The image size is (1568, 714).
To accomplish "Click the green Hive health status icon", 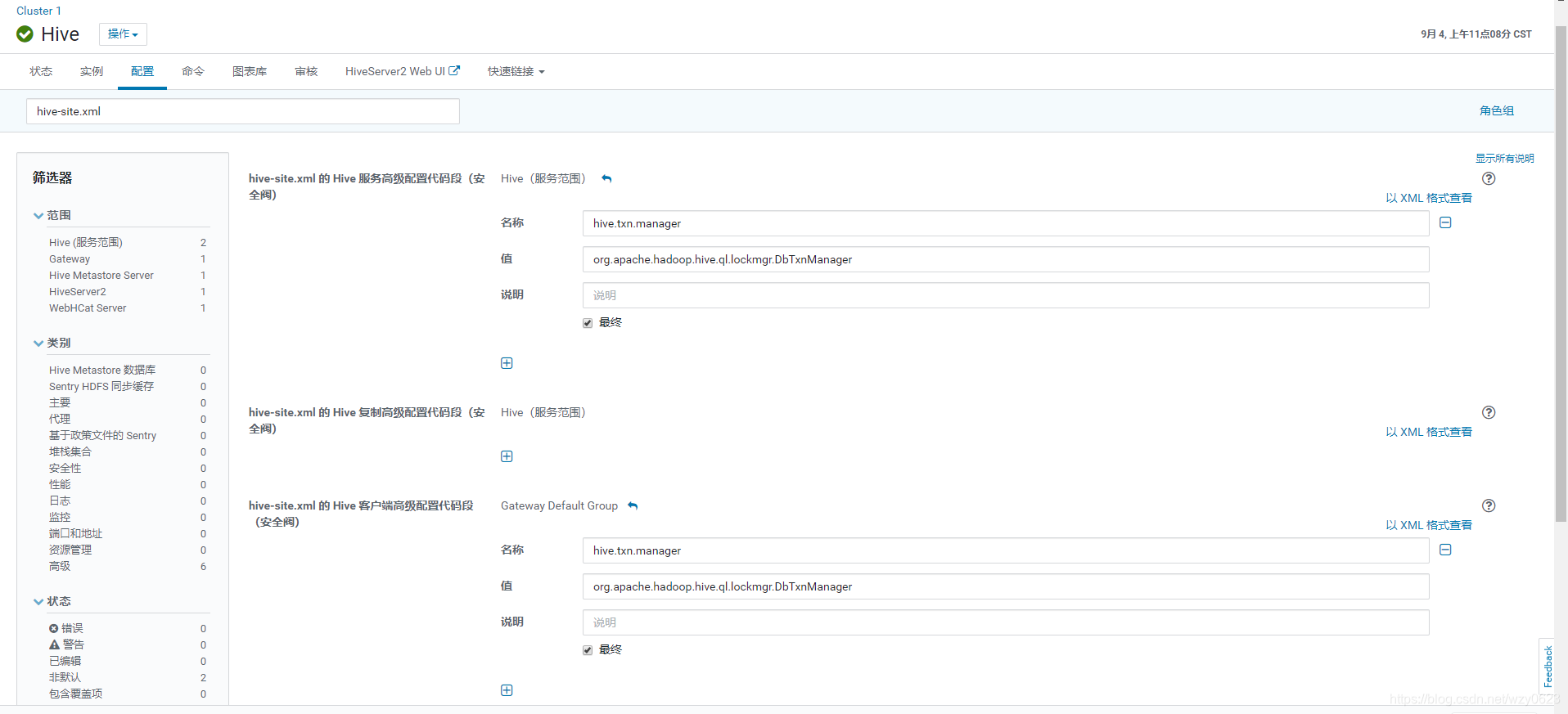I will click(x=25, y=34).
